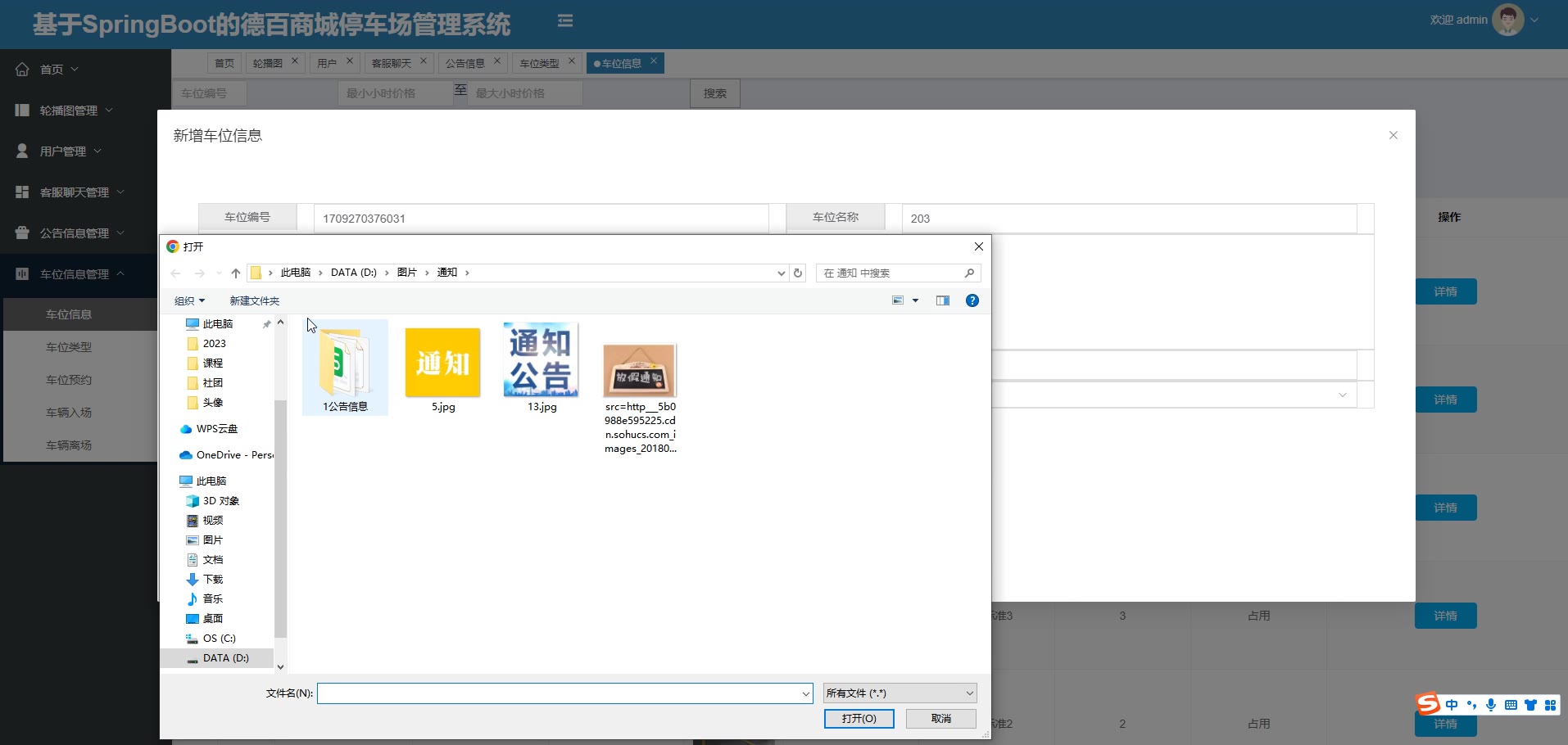This screenshot has width=1568, height=745.
Task: Open 车辆入场 in the sidebar submenu
Action: click(69, 413)
